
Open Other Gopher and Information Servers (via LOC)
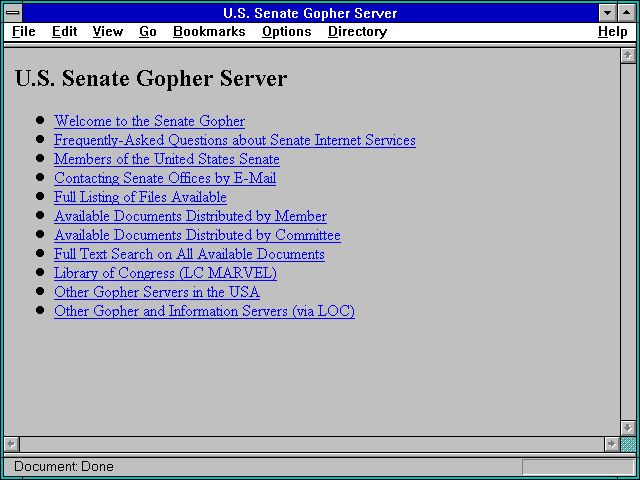tap(204, 311)
